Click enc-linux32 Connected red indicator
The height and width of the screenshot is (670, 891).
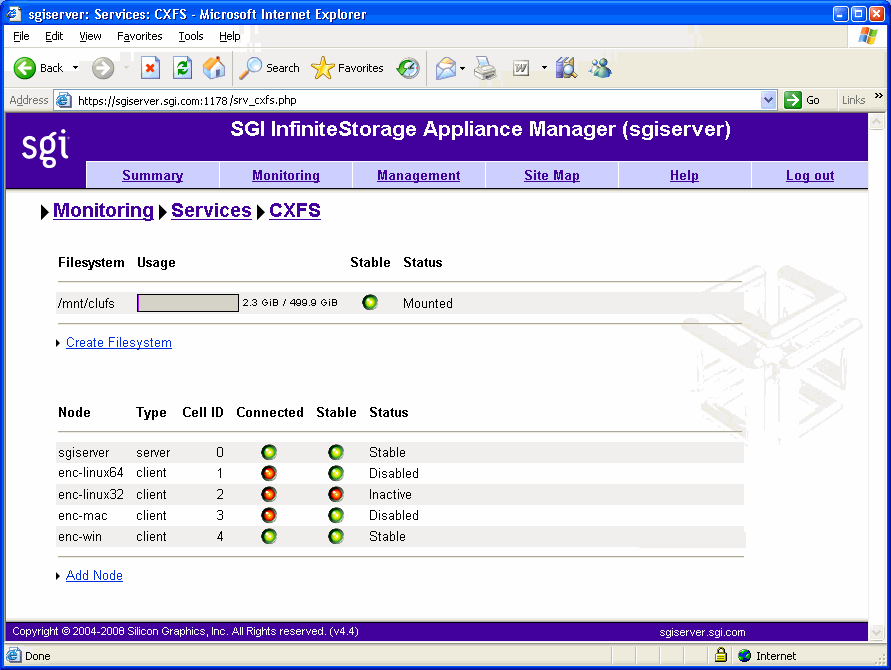(x=269, y=494)
